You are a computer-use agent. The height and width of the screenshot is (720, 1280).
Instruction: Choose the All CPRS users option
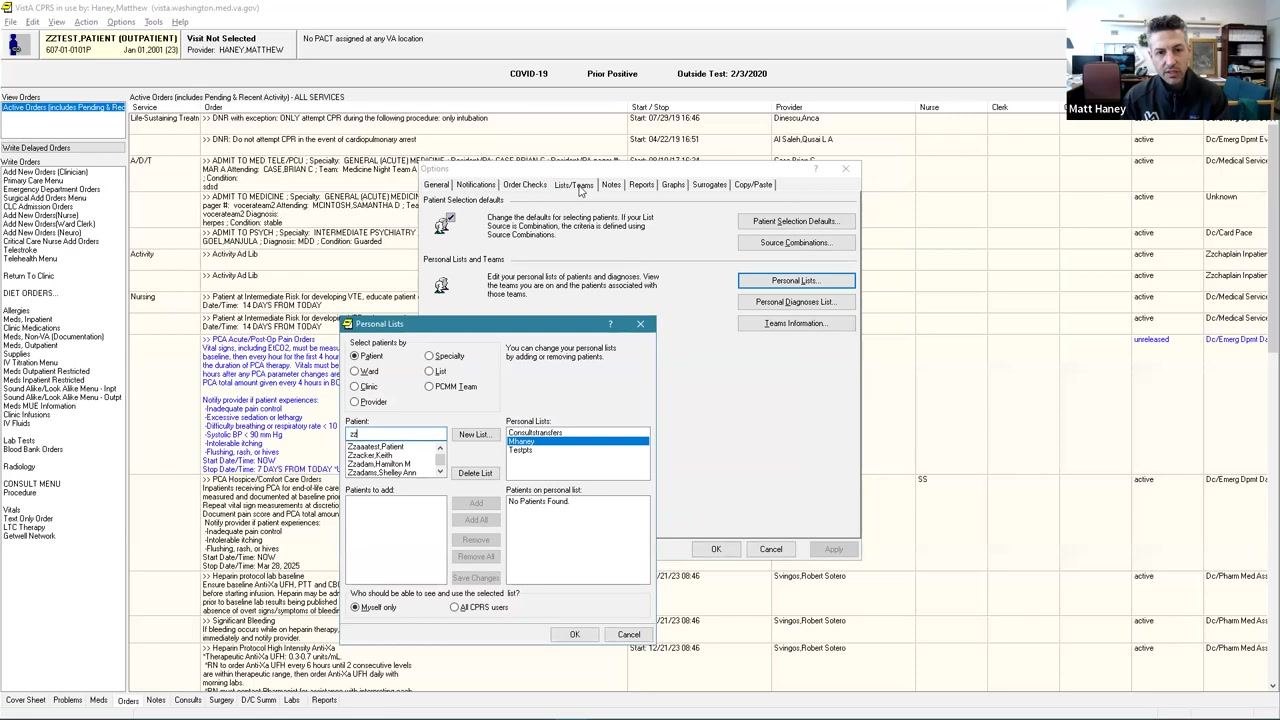click(x=455, y=607)
